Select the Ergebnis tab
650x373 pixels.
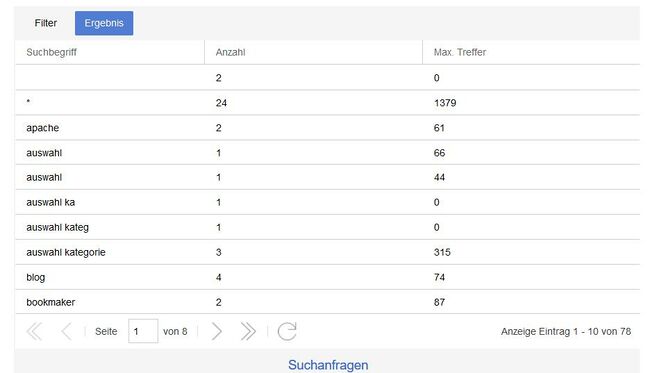pyautogui.click(x=104, y=23)
